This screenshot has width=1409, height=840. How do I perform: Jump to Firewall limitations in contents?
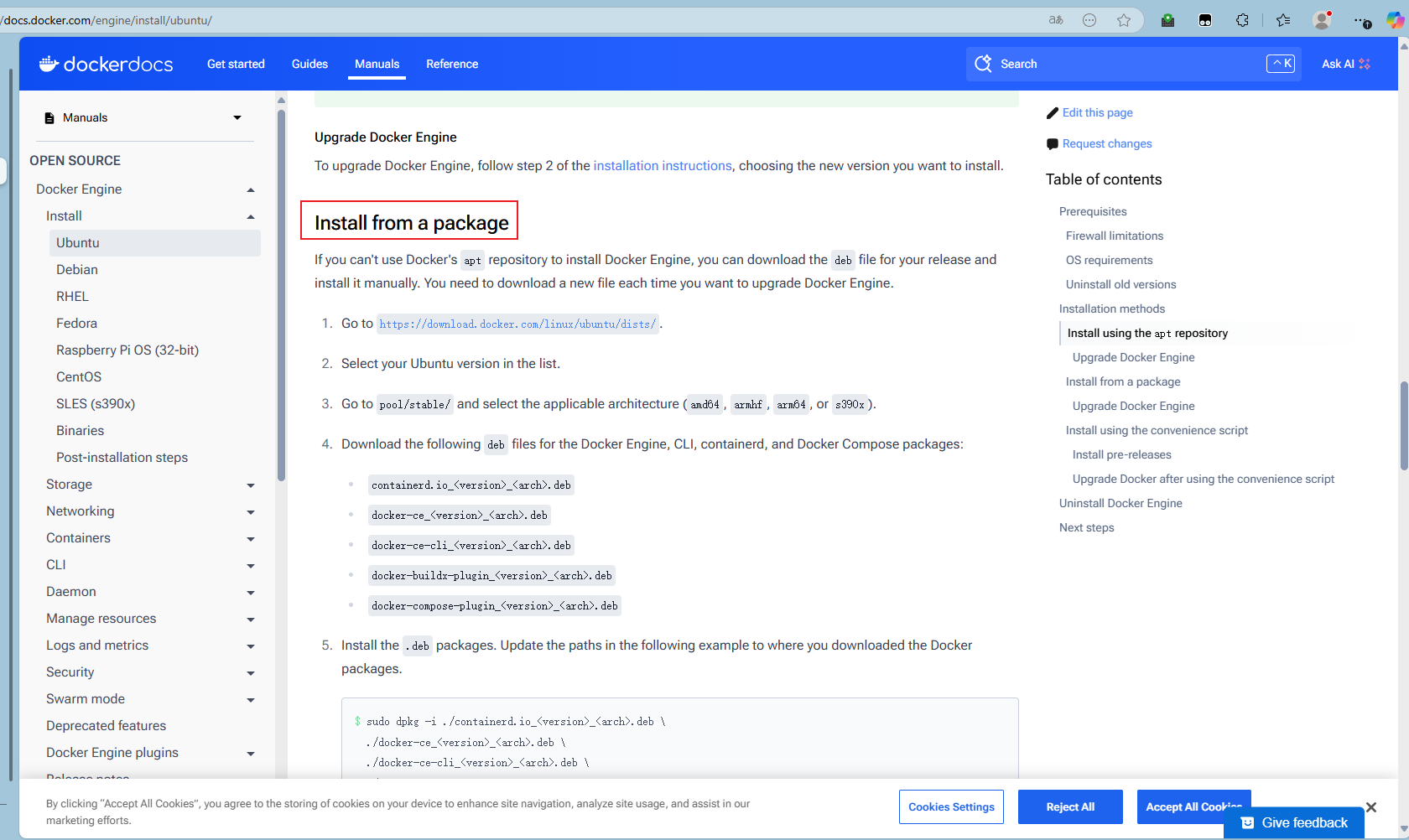coord(1115,236)
